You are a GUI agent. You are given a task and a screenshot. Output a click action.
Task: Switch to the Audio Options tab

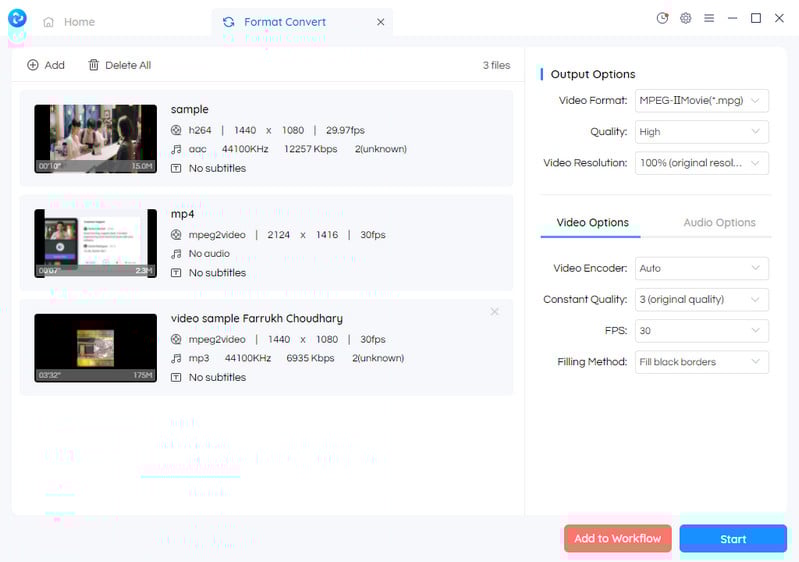click(x=719, y=223)
